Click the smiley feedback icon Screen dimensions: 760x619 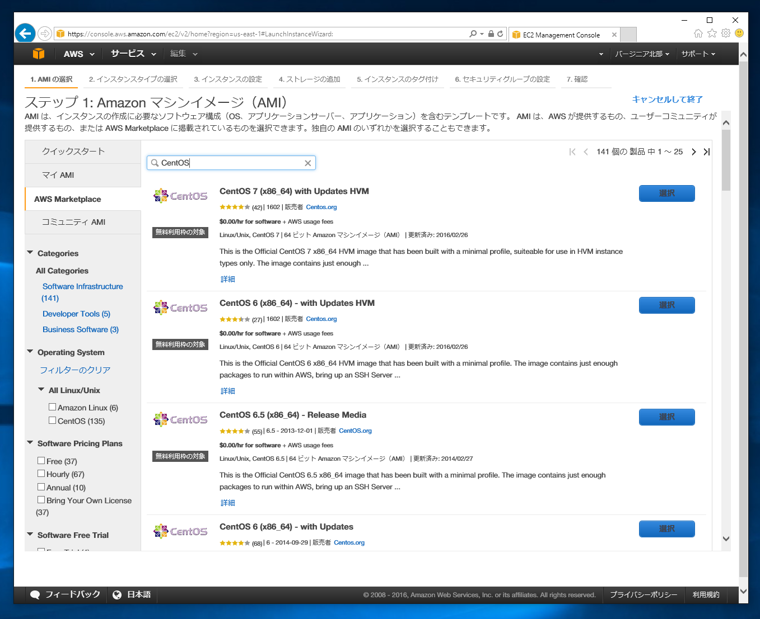(x=739, y=33)
